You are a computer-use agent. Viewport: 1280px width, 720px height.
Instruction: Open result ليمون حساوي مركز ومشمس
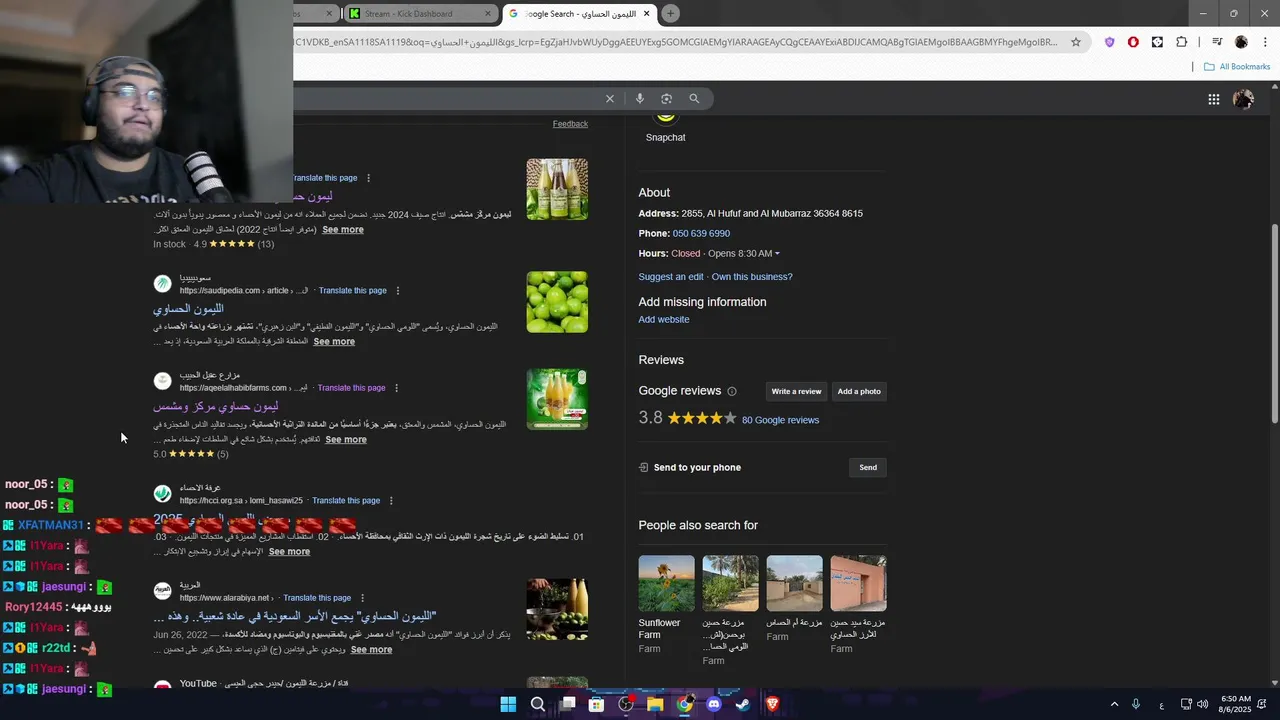click(x=216, y=407)
